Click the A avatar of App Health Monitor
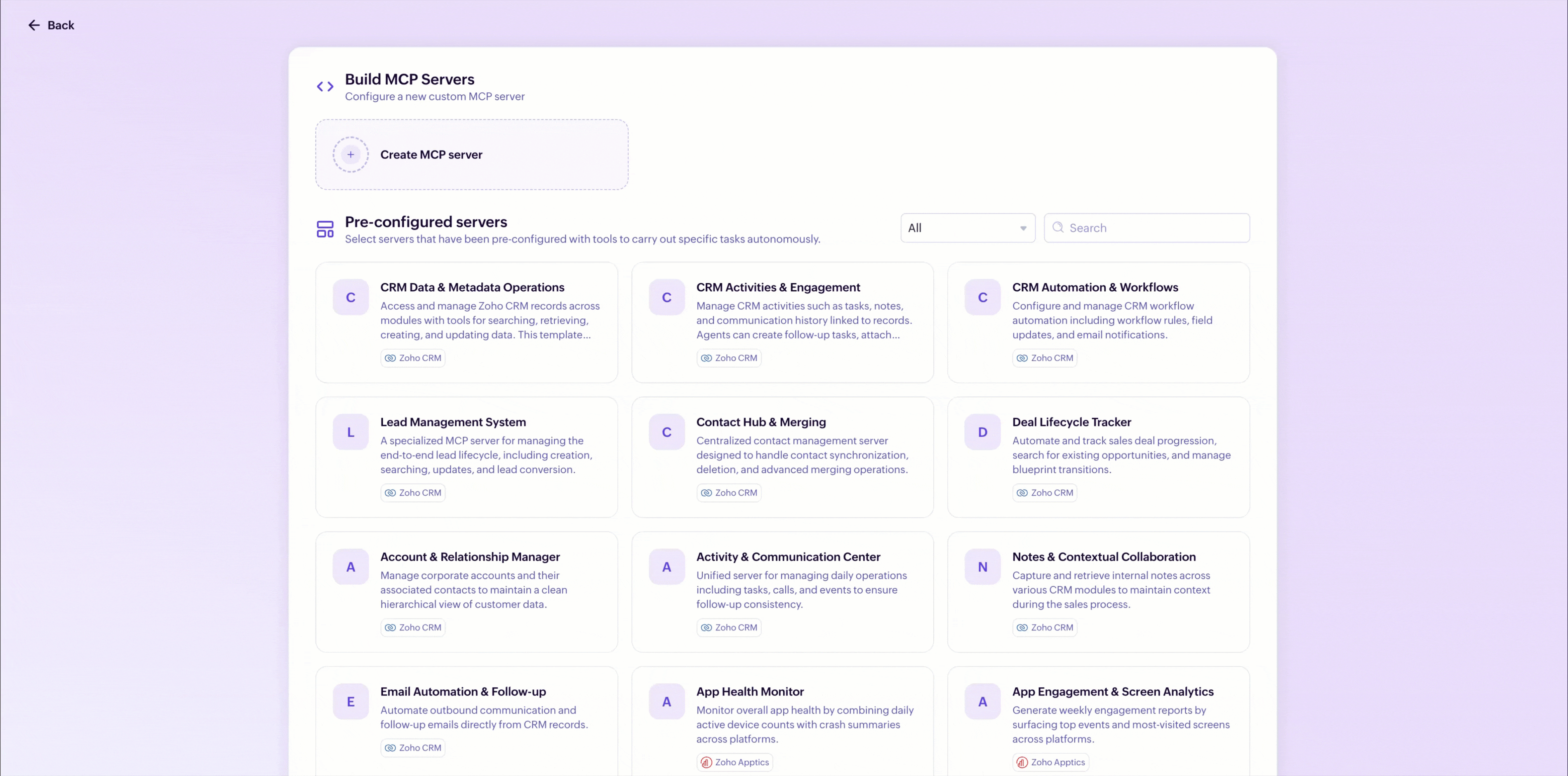Screen dimensions: 1568x776 [x=666, y=701]
